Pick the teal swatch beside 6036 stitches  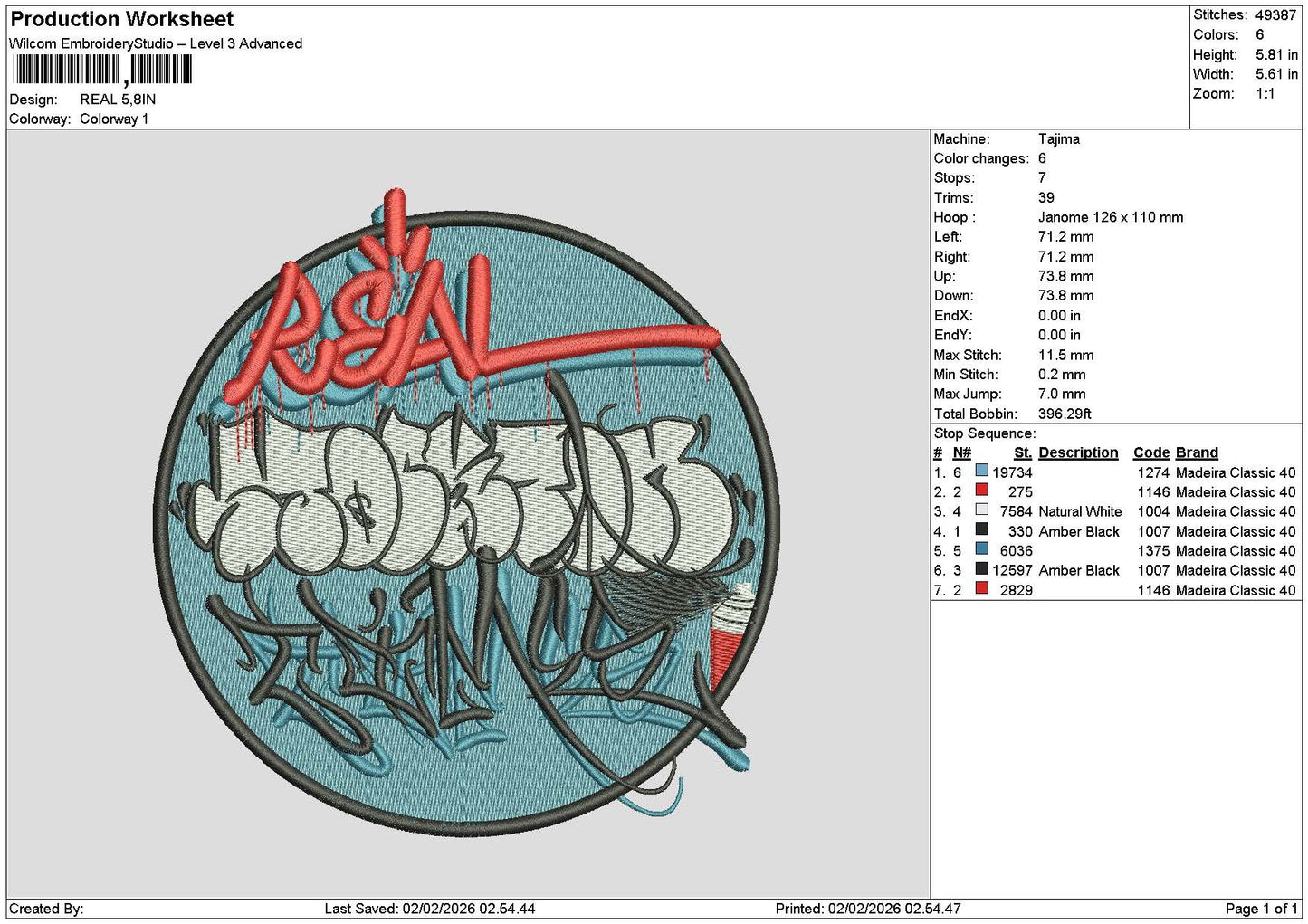981,550
